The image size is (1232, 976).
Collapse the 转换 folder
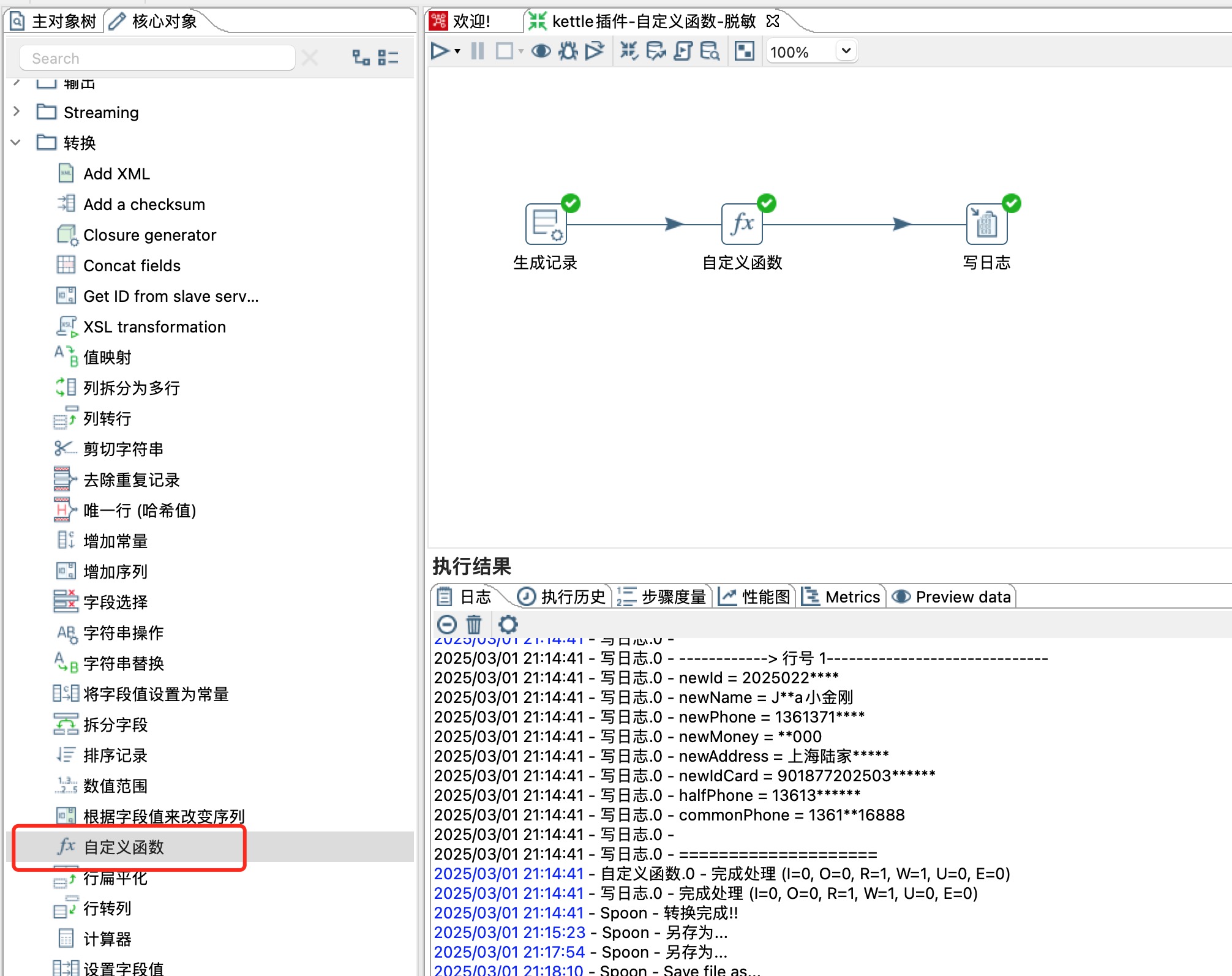pyautogui.click(x=17, y=143)
